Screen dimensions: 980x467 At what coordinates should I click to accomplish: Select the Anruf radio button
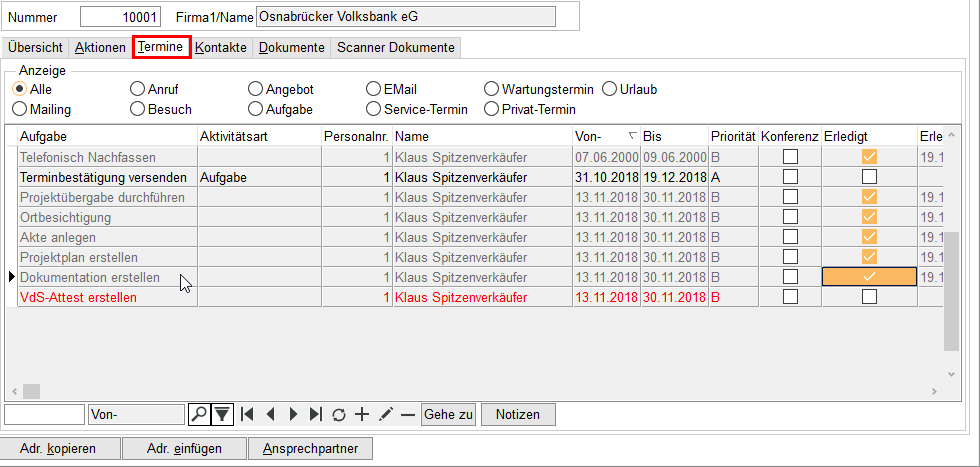138,89
